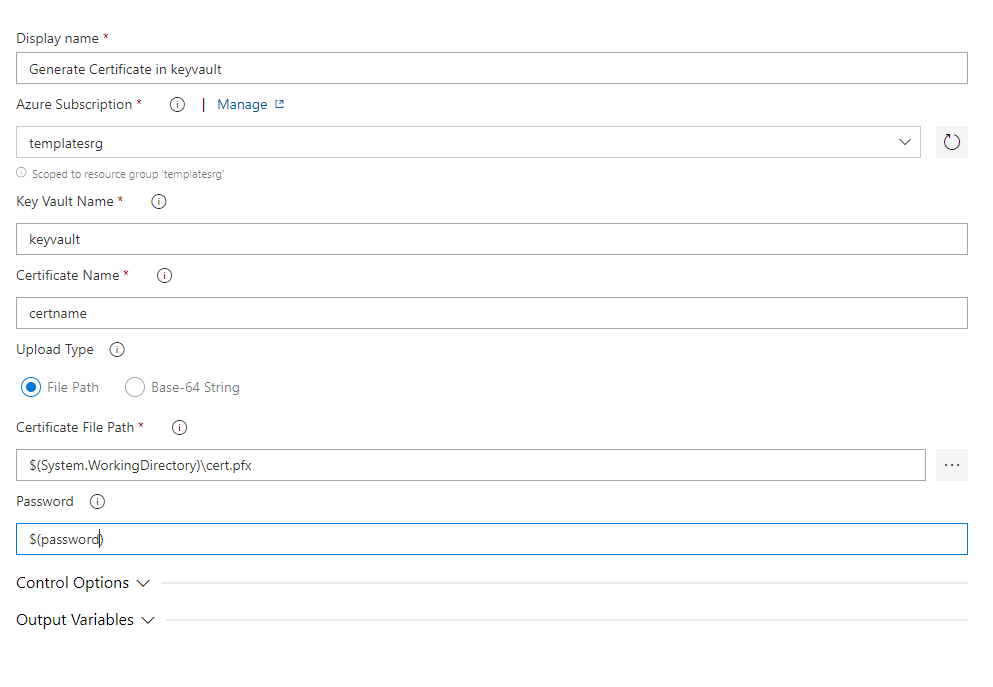This screenshot has width=993, height=687.
Task: Click the Certificate Name text box
Action: (491, 313)
